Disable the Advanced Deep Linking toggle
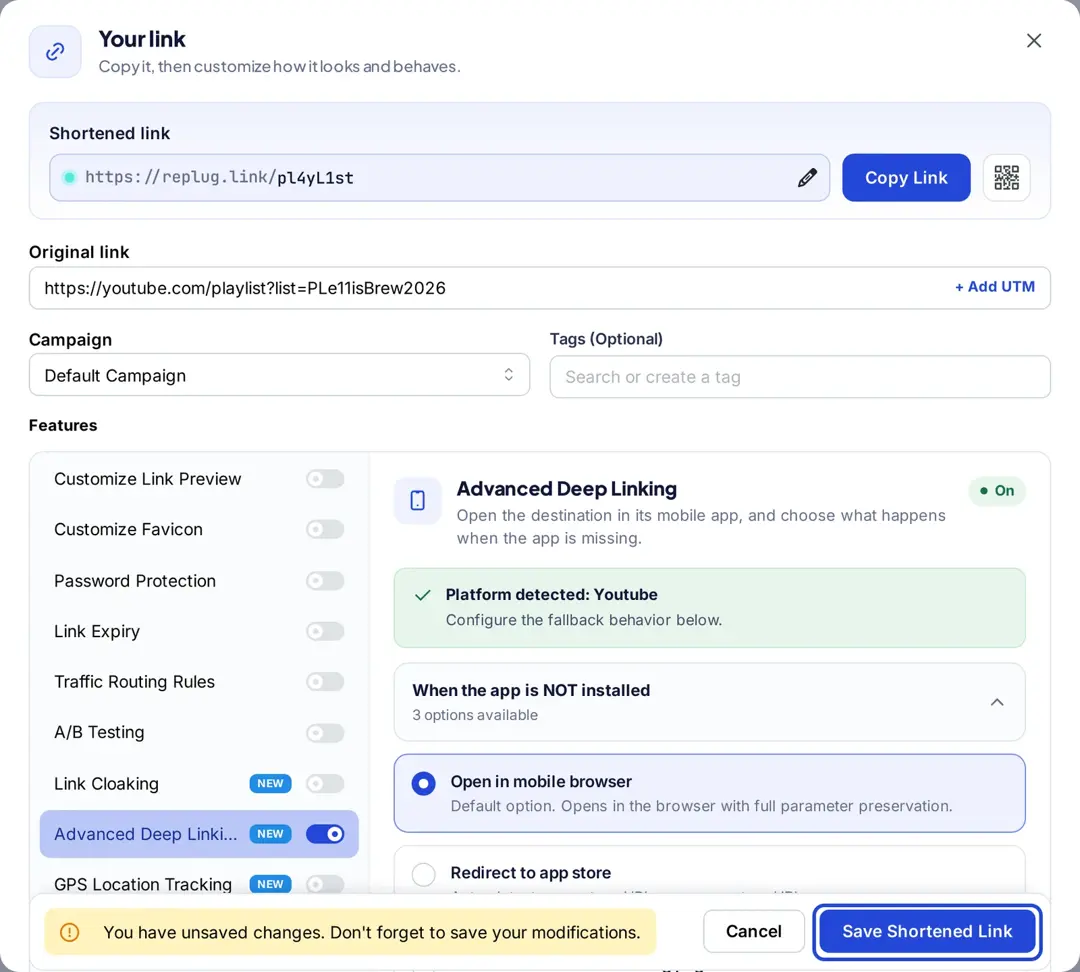This screenshot has height=972, width=1080. pos(325,834)
